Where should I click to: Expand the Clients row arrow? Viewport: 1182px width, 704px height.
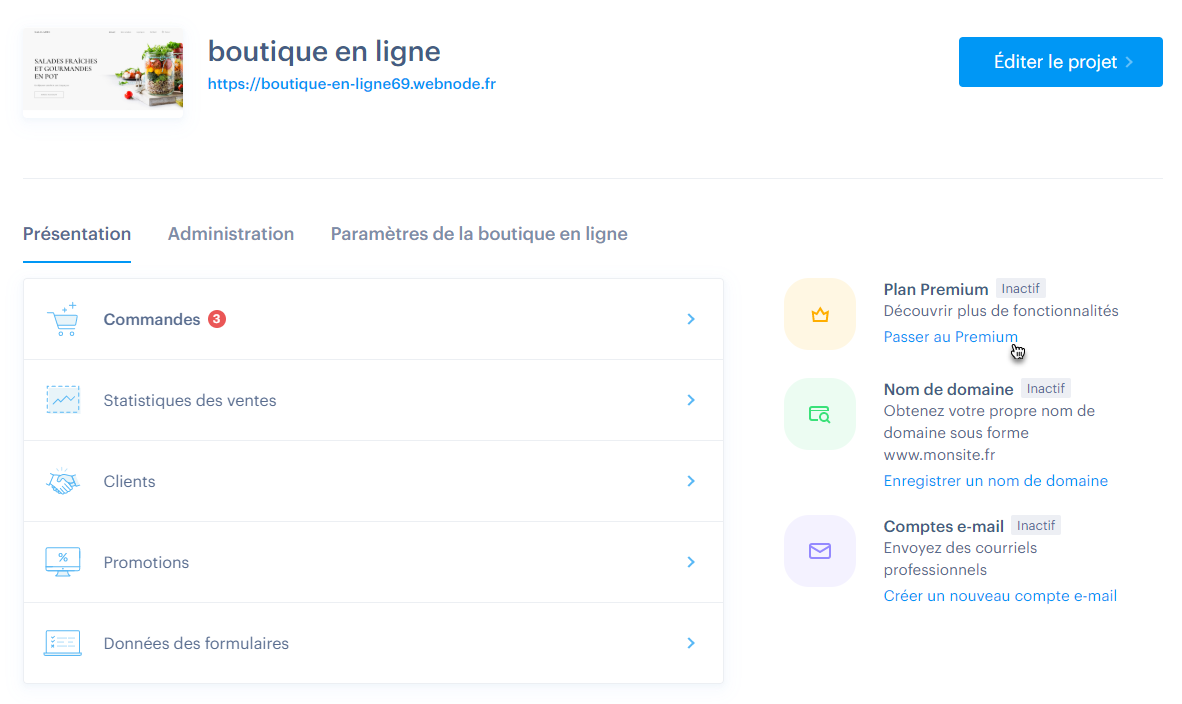click(691, 481)
